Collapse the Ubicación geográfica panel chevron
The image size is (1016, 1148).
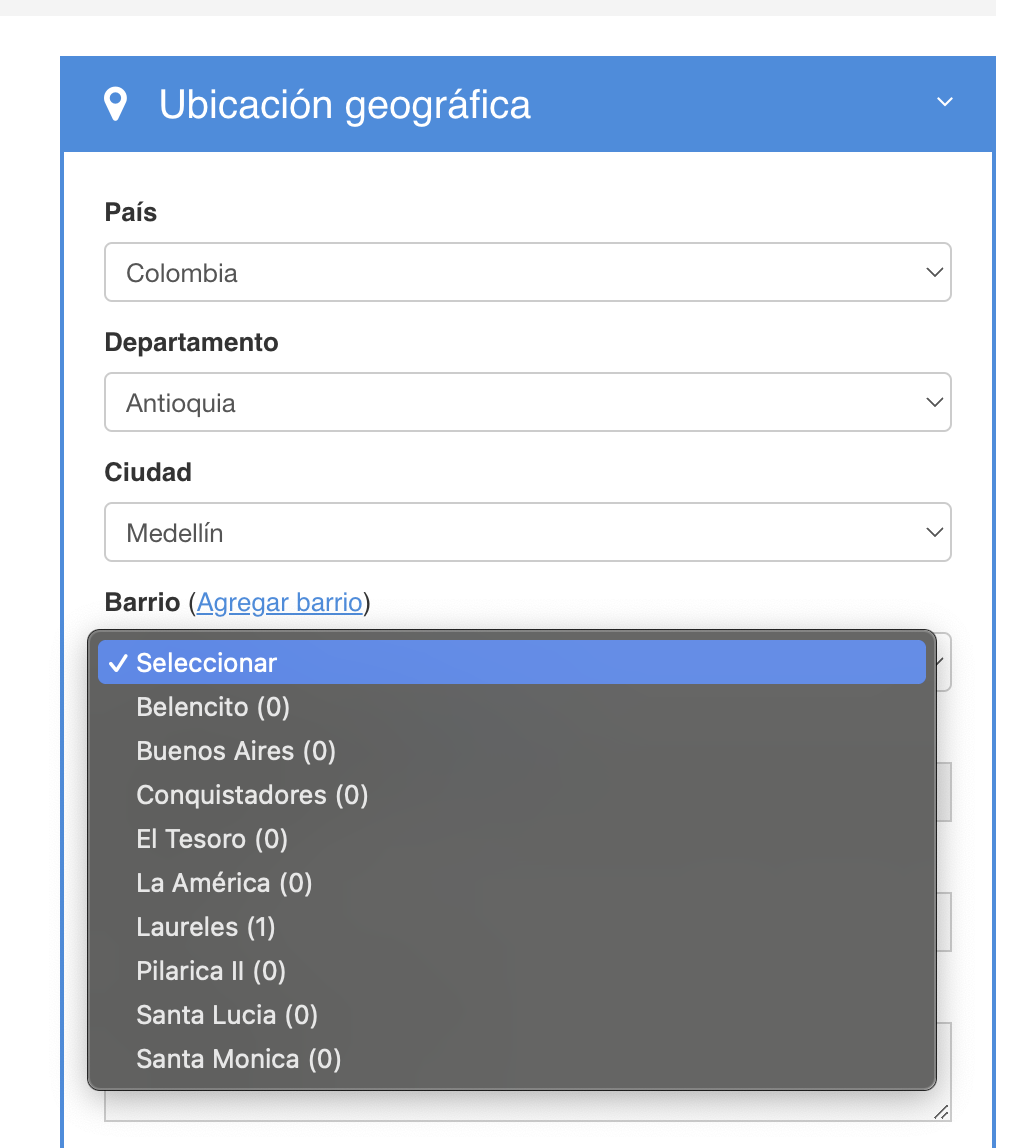[x=944, y=101]
